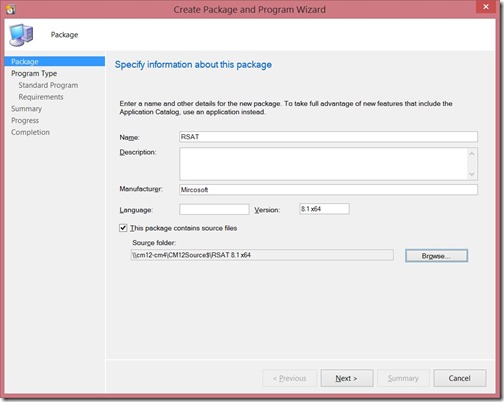Viewport: 504px width, 402px height.
Task: Select the Standard Program step
Action: pos(48,85)
